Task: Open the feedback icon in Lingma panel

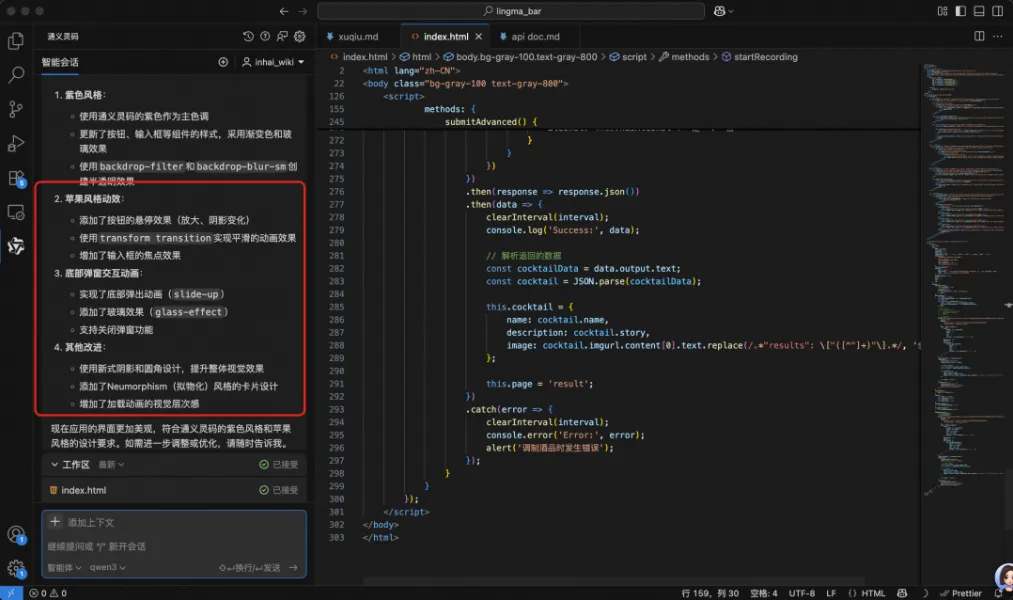Action: pos(282,37)
